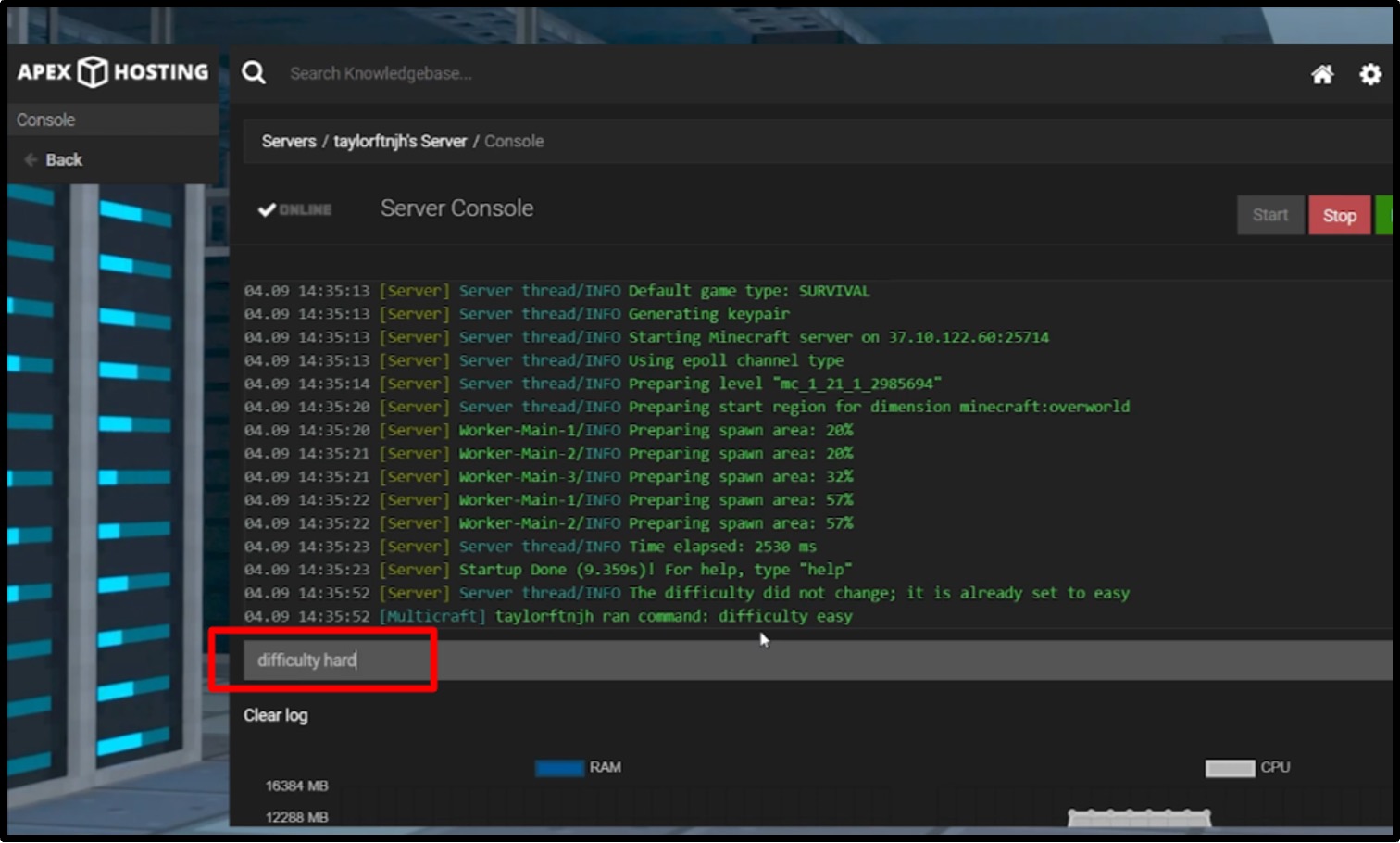This screenshot has width=1400, height=843.
Task: Click the green button beside Stop
Action: click(1384, 215)
